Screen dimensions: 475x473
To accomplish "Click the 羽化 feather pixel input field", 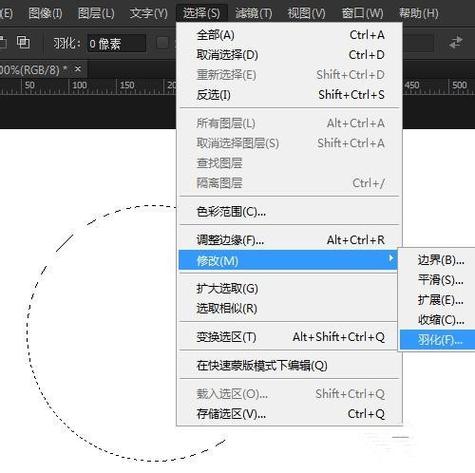I will 116,43.
